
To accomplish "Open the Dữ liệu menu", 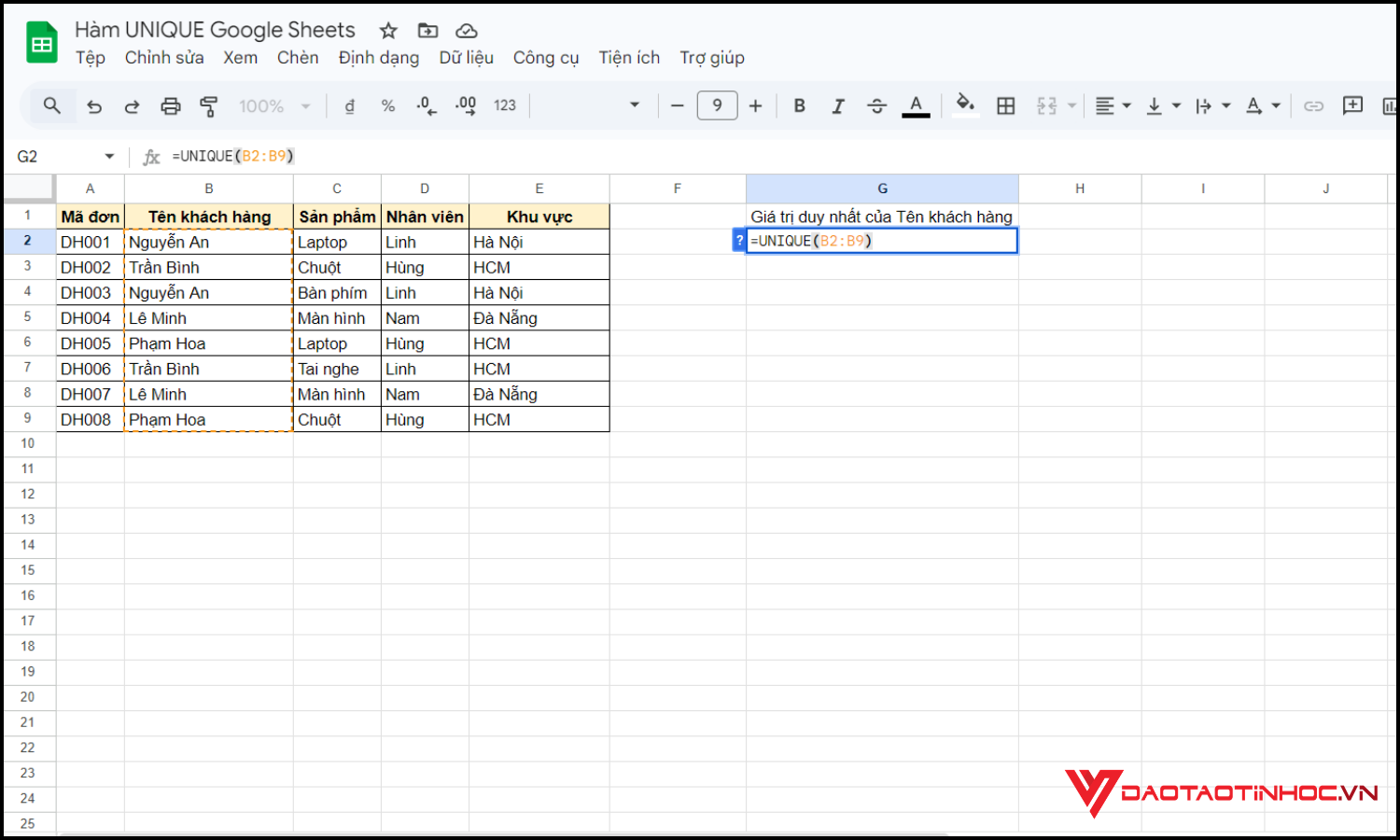I will point(467,58).
